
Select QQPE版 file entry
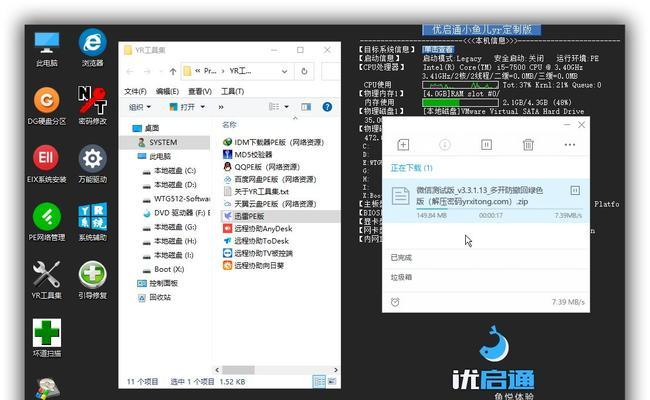tap(261, 167)
